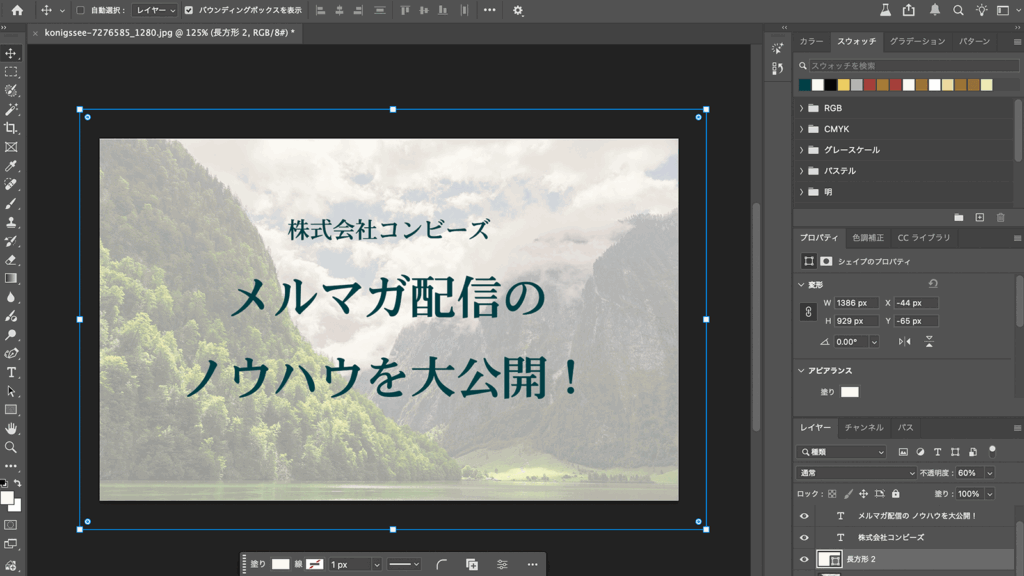Open the 通常 blend mode dropdown
The width and height of the screenshot is (1024, 576).
pyautogui.click(x=856, y=473)
